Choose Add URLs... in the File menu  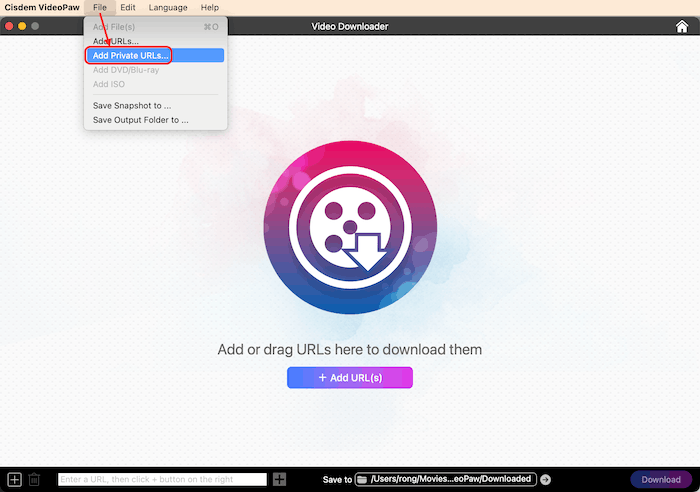click(x=116, y=41)
